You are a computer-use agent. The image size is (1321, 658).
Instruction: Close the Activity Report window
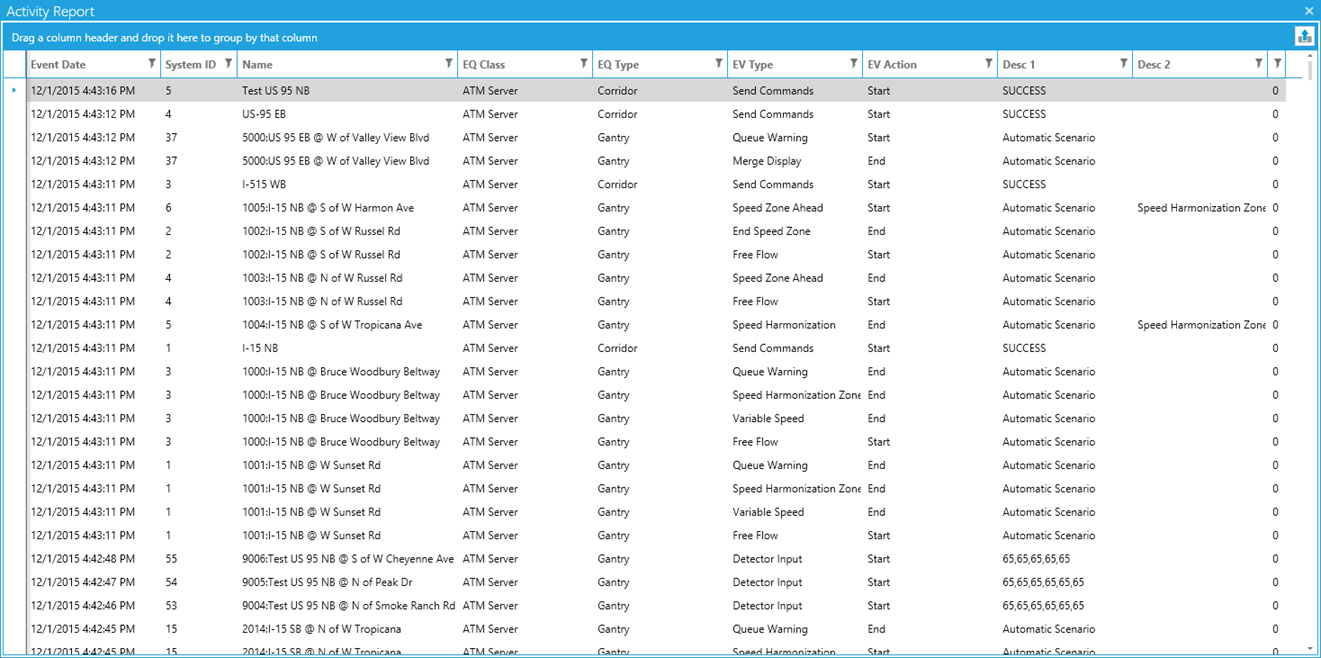(x=1309, y=11)
